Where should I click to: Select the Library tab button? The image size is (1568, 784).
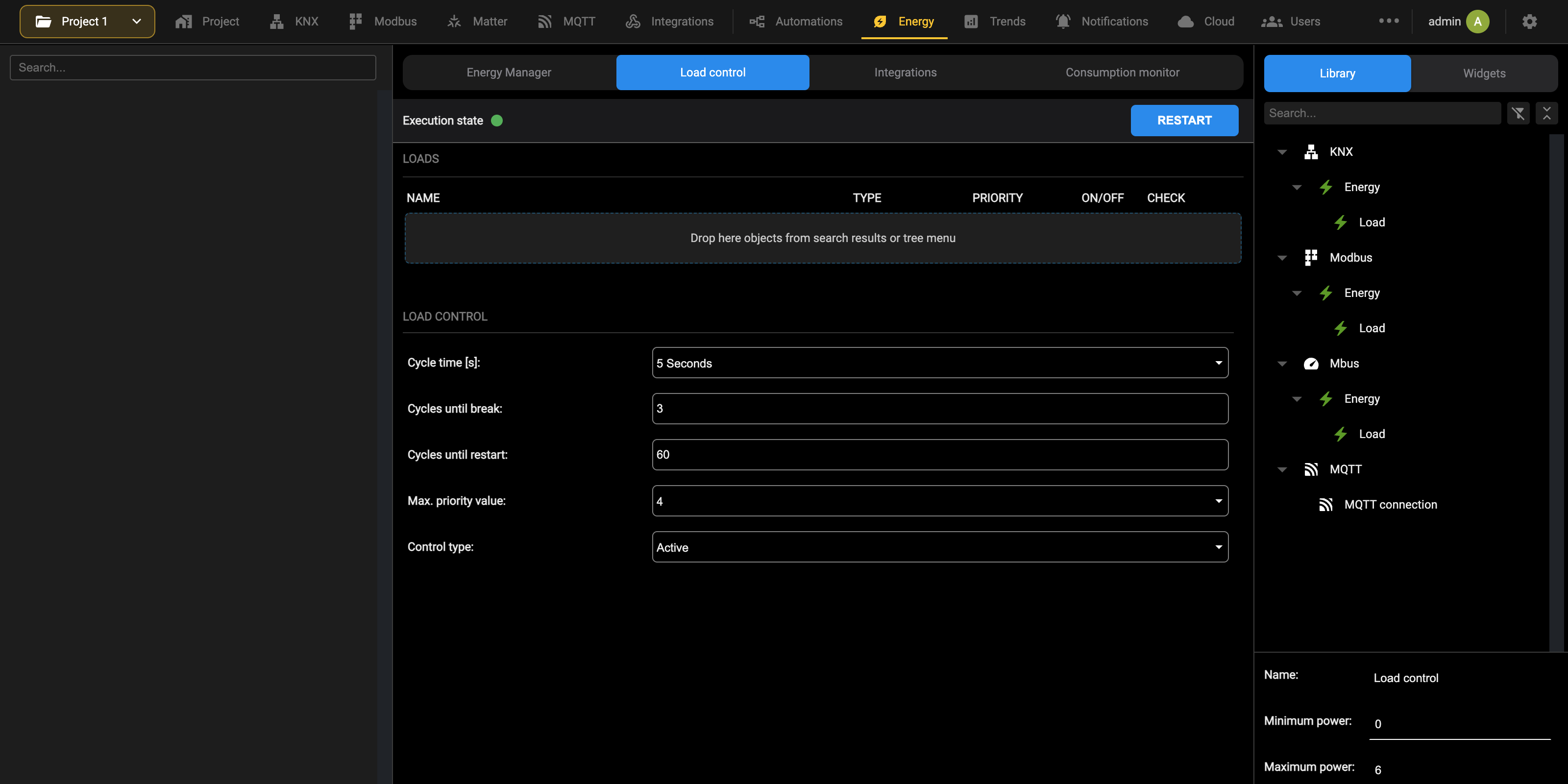point(1337,73)
